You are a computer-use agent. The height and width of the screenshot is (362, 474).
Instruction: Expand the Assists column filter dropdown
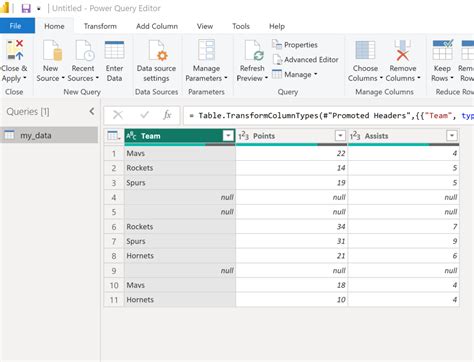click(452, 136)
